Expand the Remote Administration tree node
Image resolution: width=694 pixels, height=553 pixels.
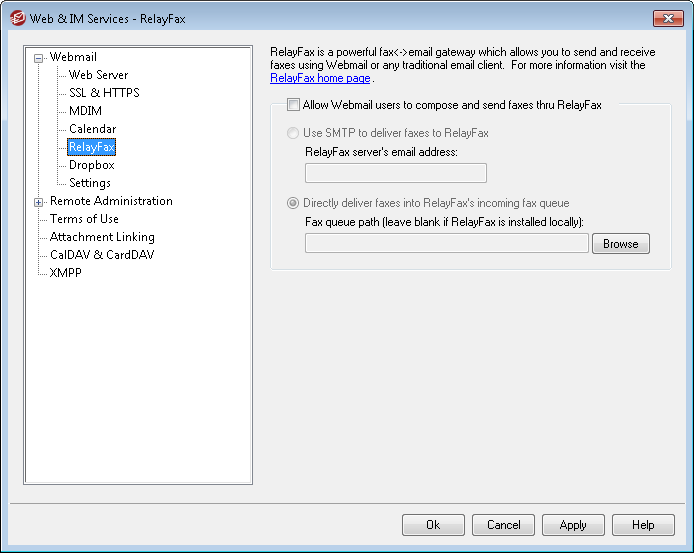tap(39, 202)
